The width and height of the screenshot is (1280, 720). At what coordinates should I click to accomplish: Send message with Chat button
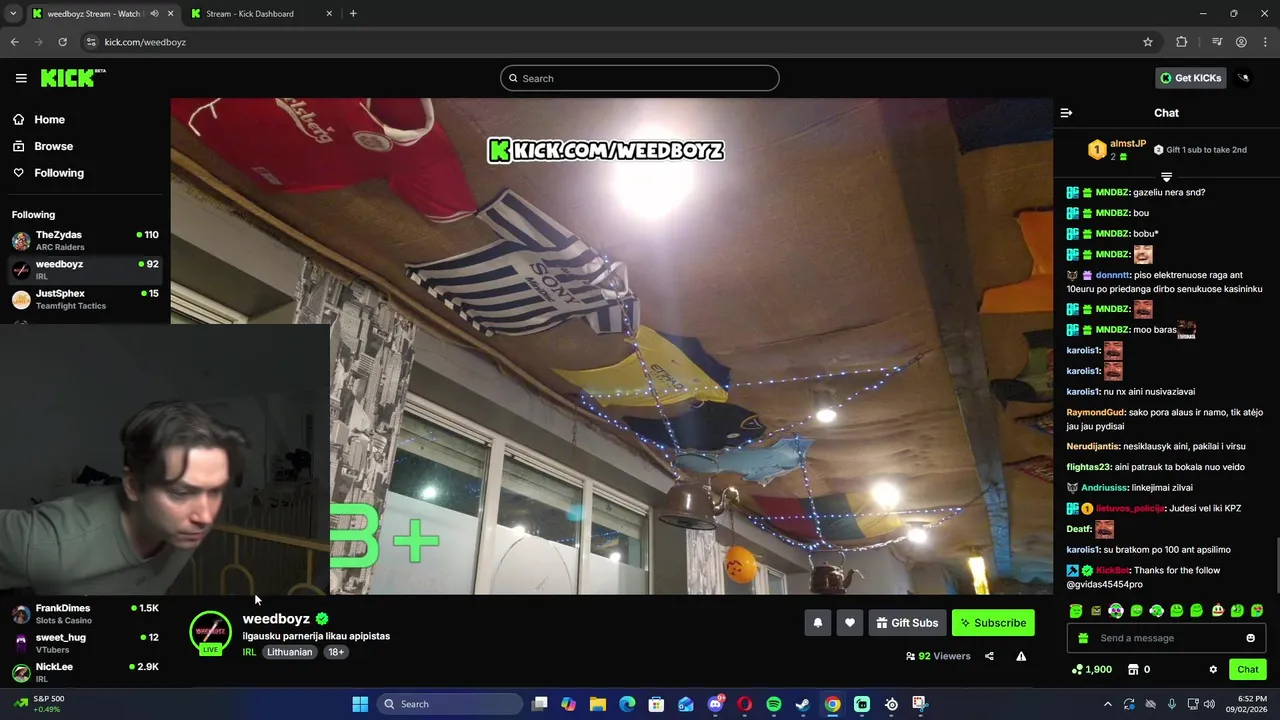(1248, 670)
